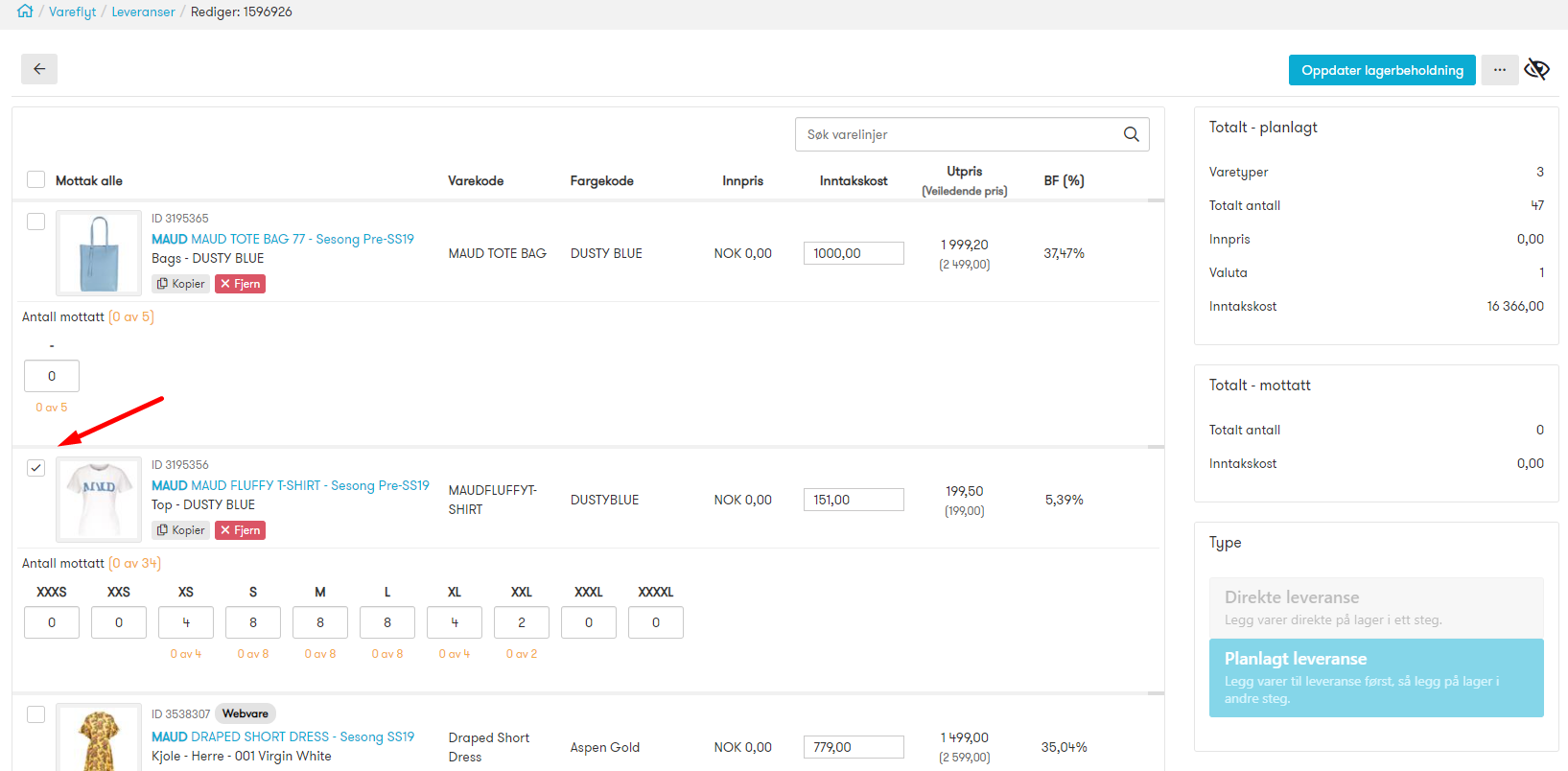Image resolution: width=1568 pixels, height=771 pixels.
Task: Click Fjern for MAUD TOTE BAG
Action: tap(240, 284)
